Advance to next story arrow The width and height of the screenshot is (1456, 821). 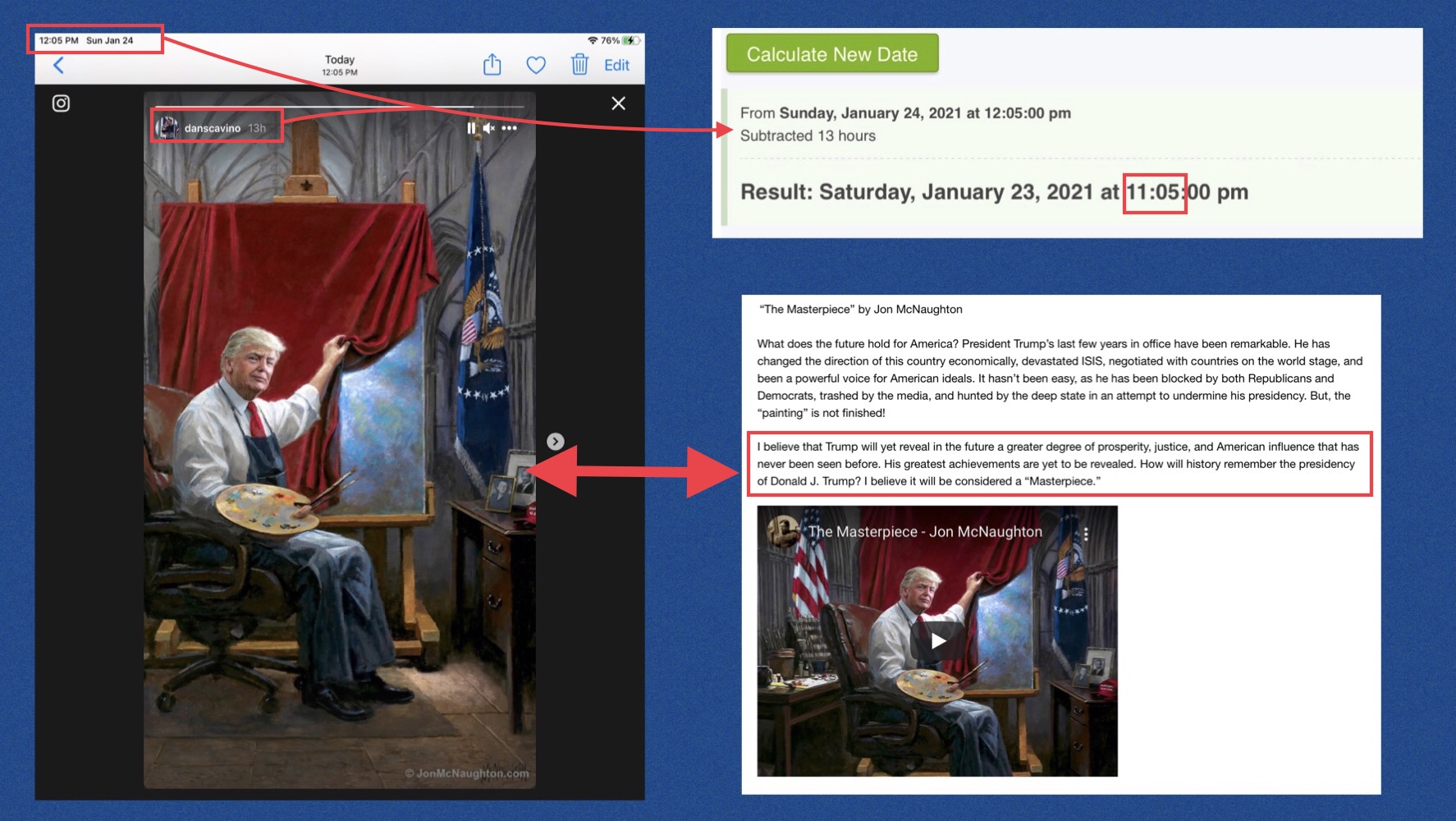tap(556, 442)
